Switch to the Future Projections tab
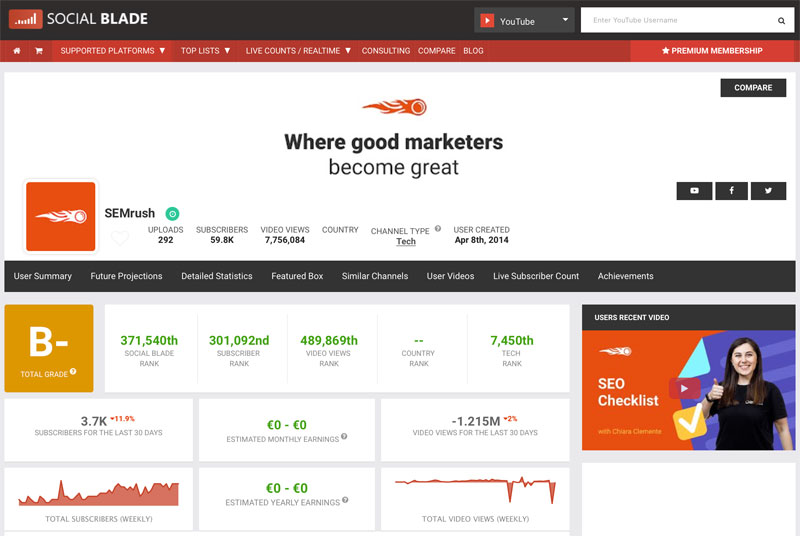 point(127,276)
